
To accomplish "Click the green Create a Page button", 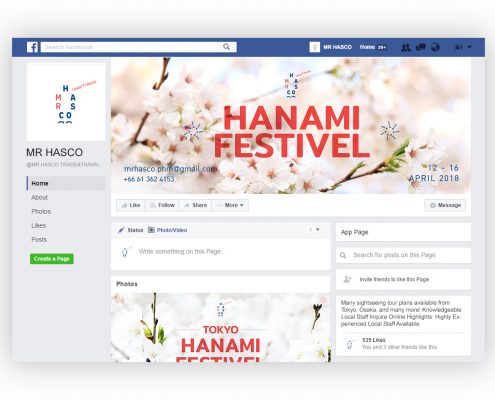I will [52, 259].
